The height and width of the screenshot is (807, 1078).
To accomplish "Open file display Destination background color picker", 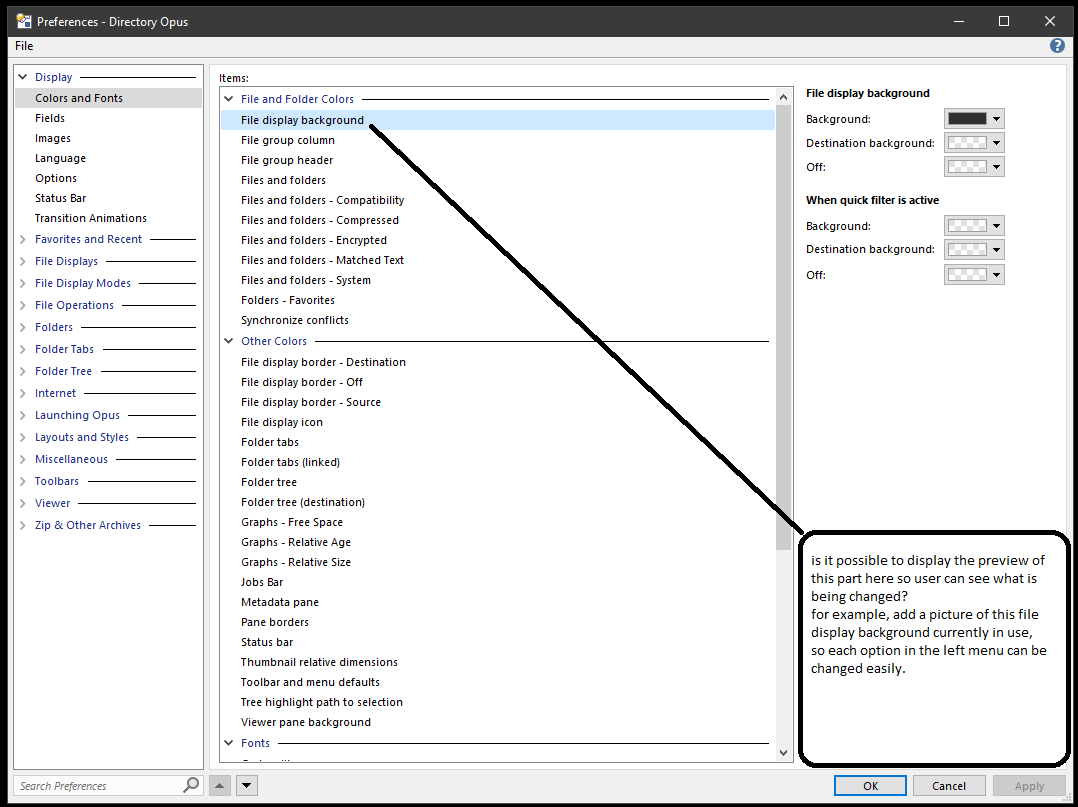I will (x=974, y=143).
